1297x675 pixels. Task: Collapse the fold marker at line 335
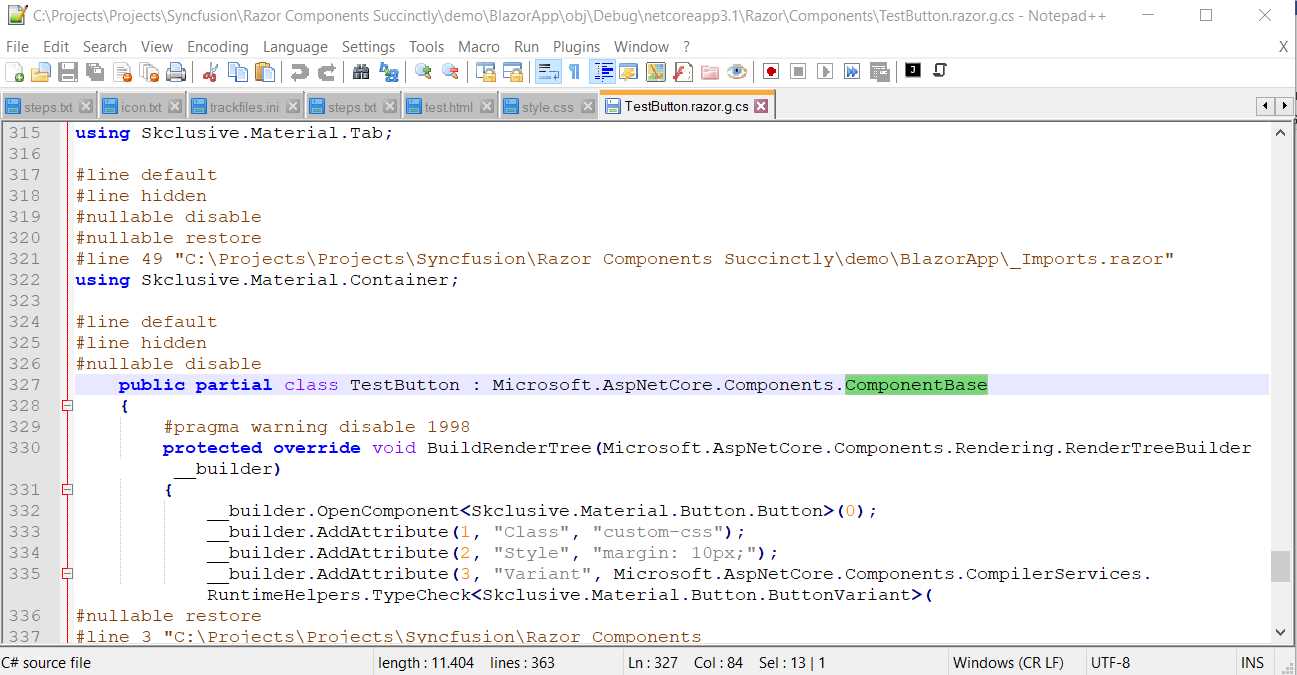click(x=67, y=574)
